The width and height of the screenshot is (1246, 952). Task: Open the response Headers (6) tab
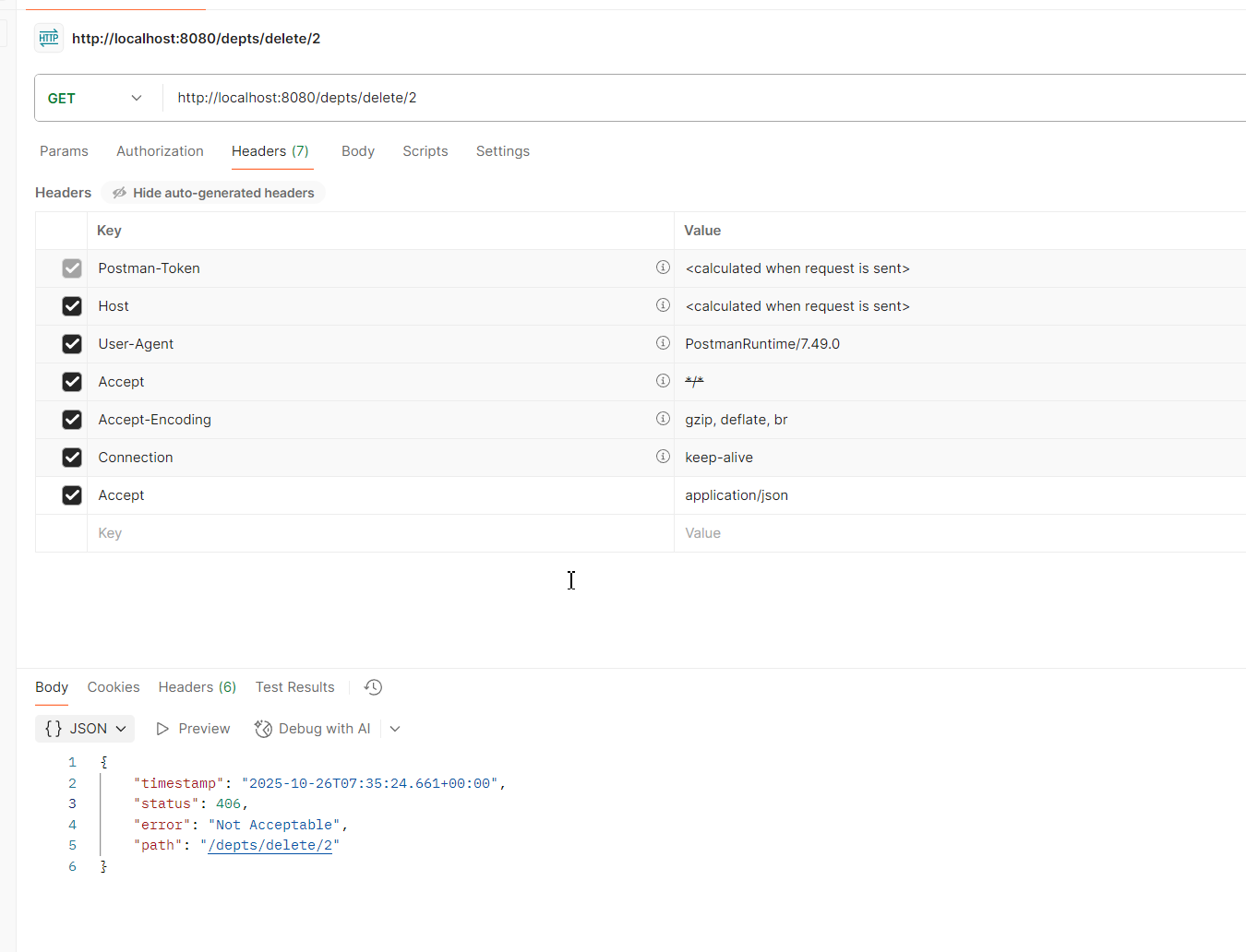coord(198,687)
